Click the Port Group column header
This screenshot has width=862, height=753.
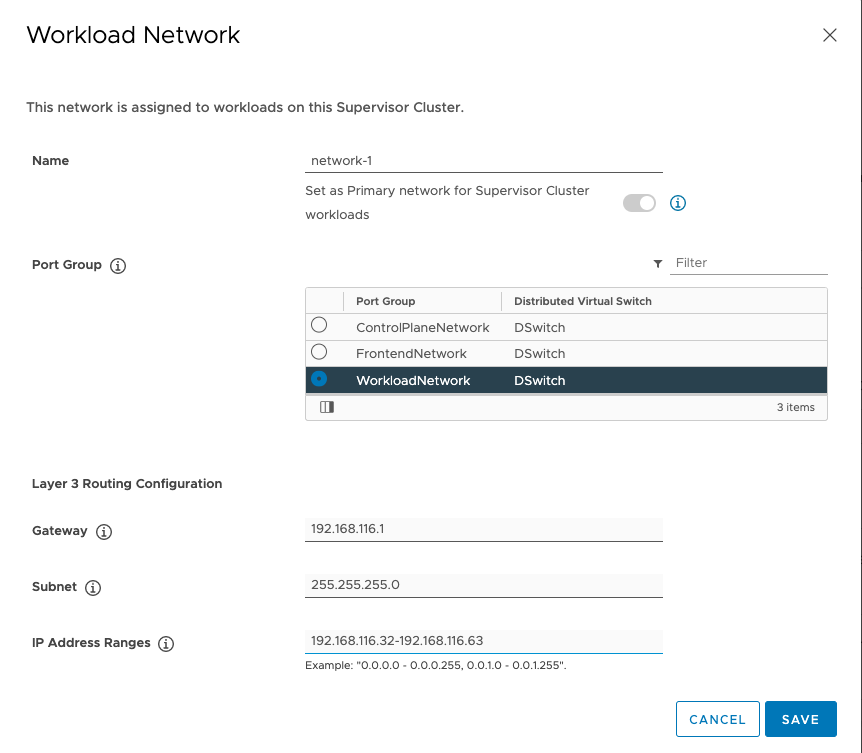[386, 301]
